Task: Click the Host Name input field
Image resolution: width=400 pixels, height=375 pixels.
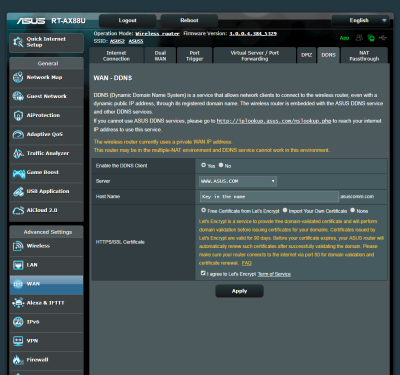Action: tap(269, 197)
